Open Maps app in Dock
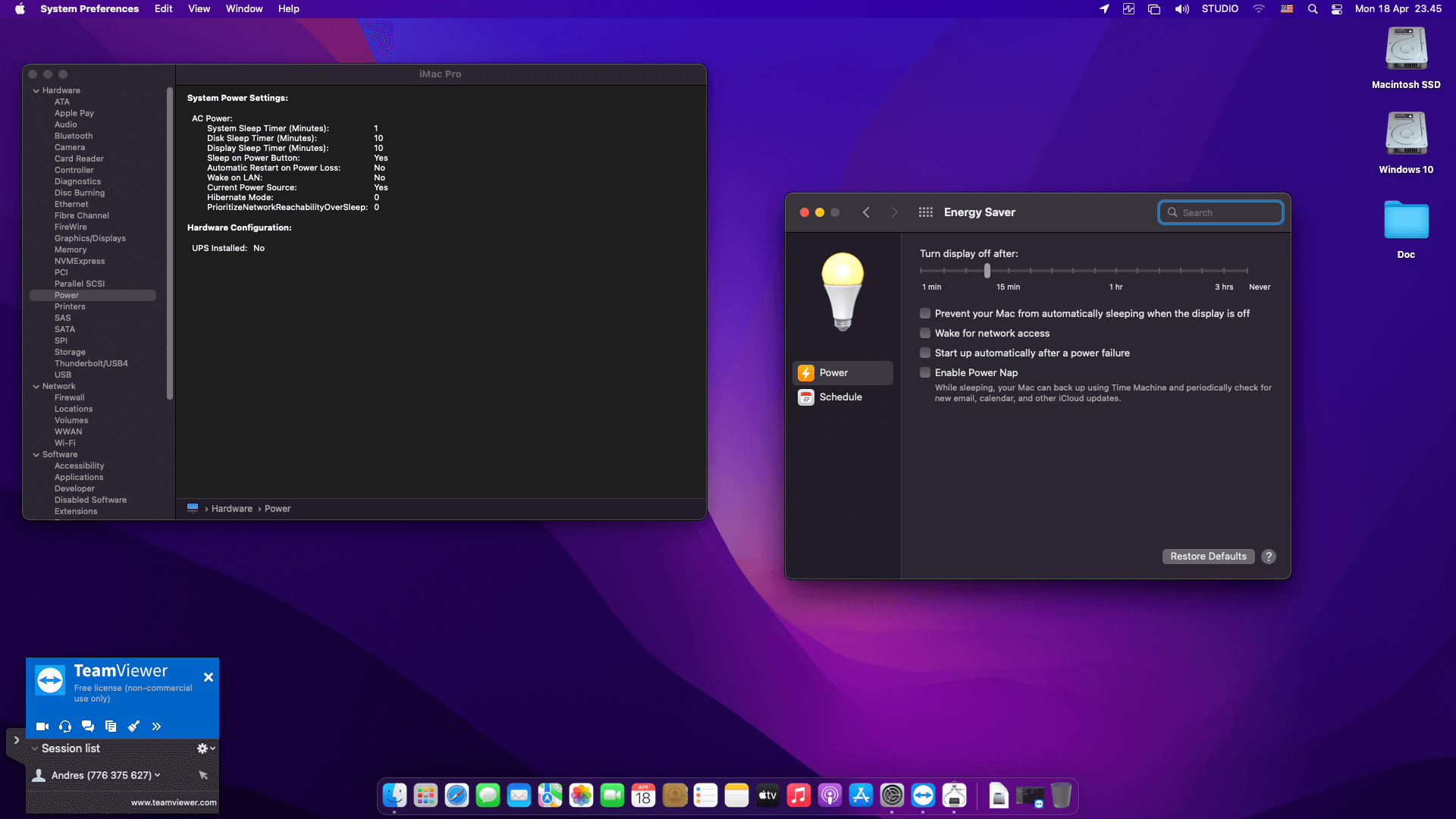 (550, 795)
